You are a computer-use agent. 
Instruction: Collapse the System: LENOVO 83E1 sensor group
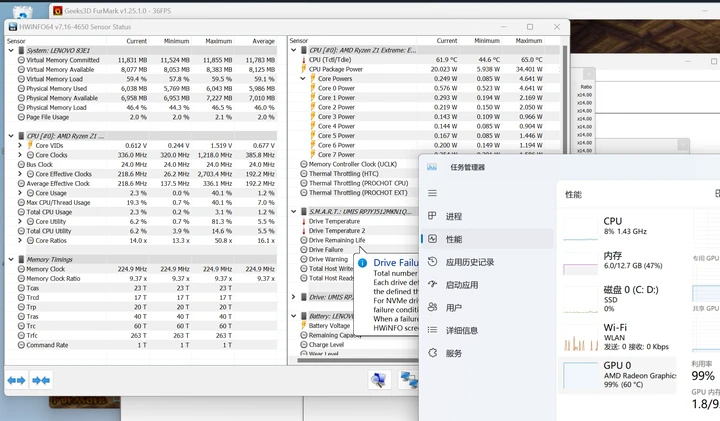11,50
